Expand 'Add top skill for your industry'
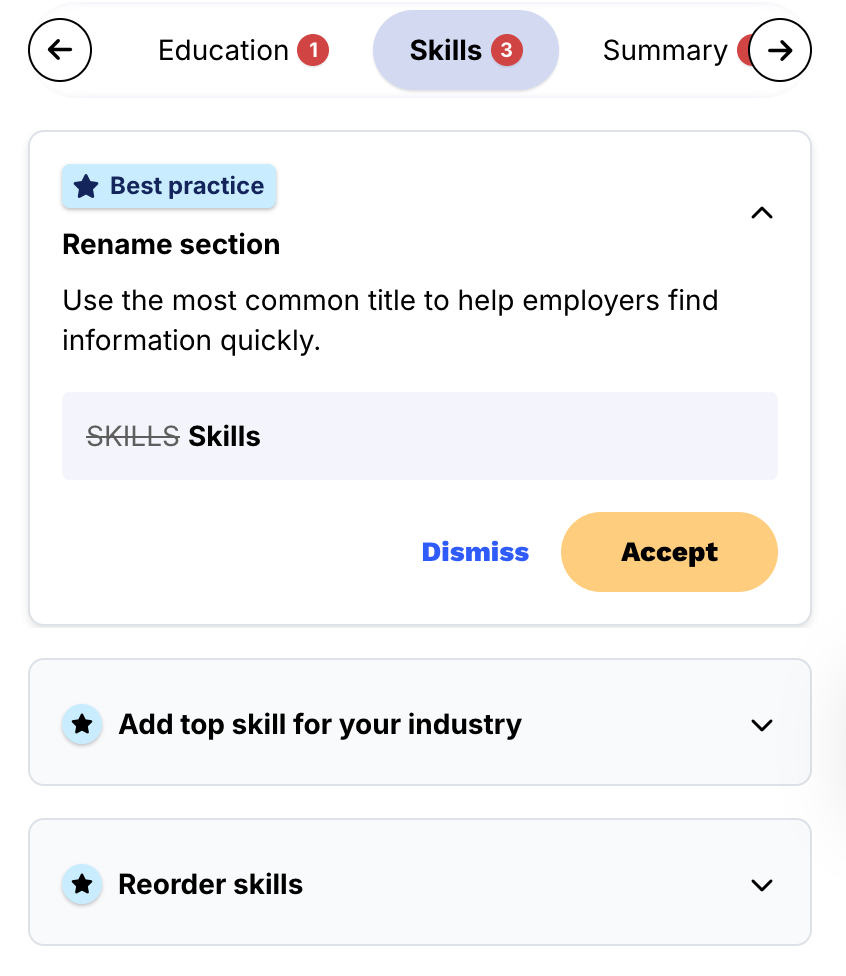Screen dimensions: 846x976 762,725
